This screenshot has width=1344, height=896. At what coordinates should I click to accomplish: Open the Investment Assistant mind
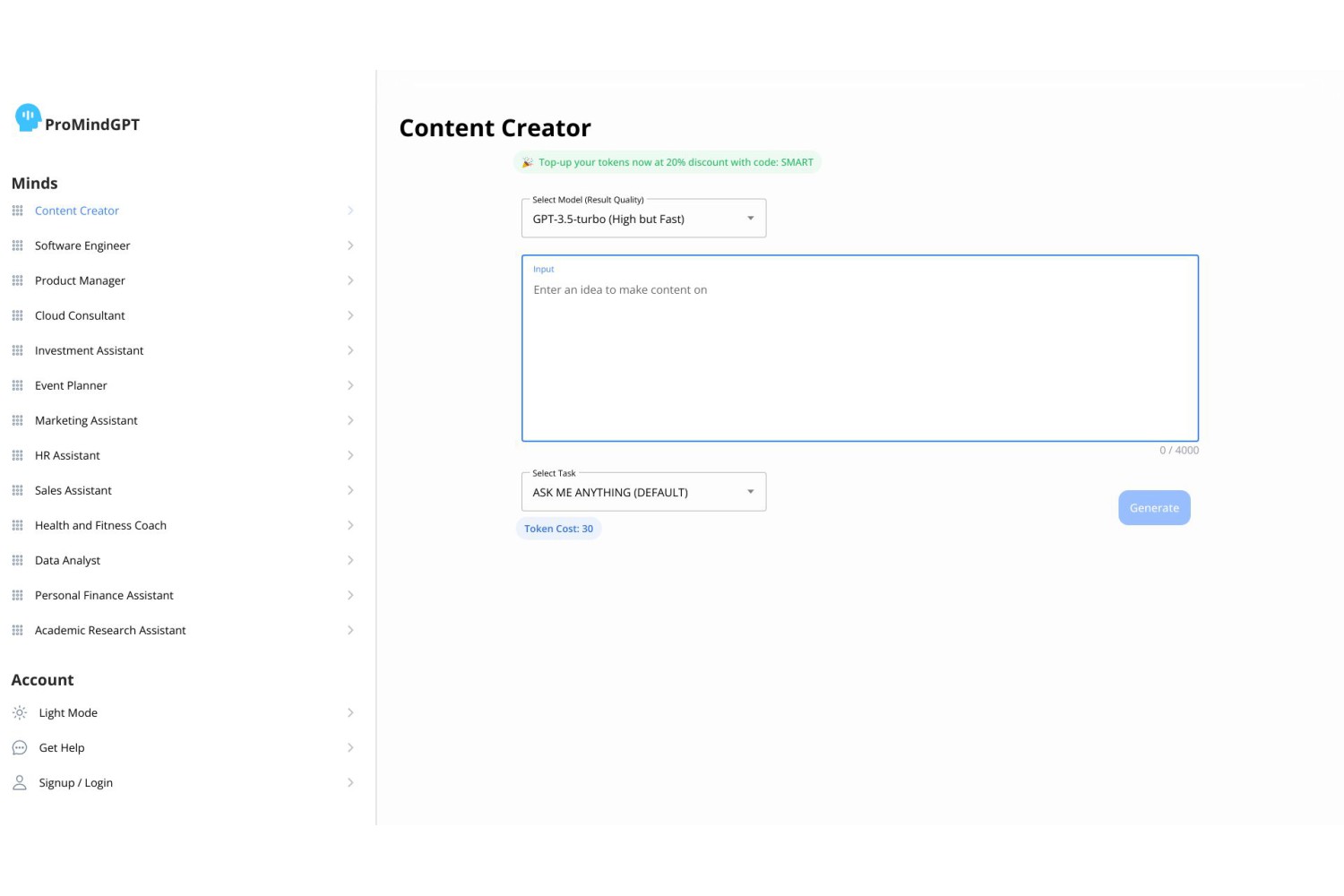tap(183, 351)
